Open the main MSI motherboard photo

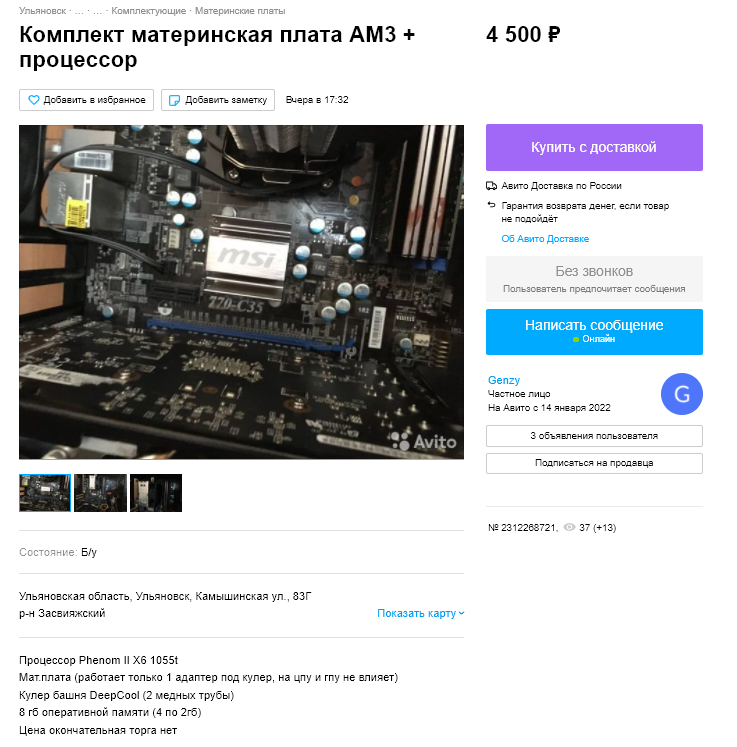[x=241, y=292]
